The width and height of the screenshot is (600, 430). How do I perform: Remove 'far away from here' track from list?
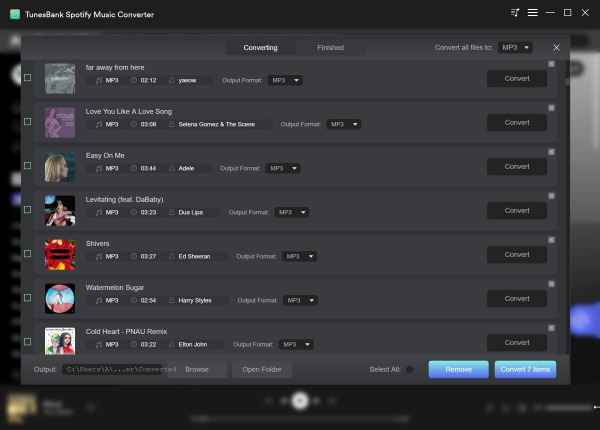click(x=551, y=64)
